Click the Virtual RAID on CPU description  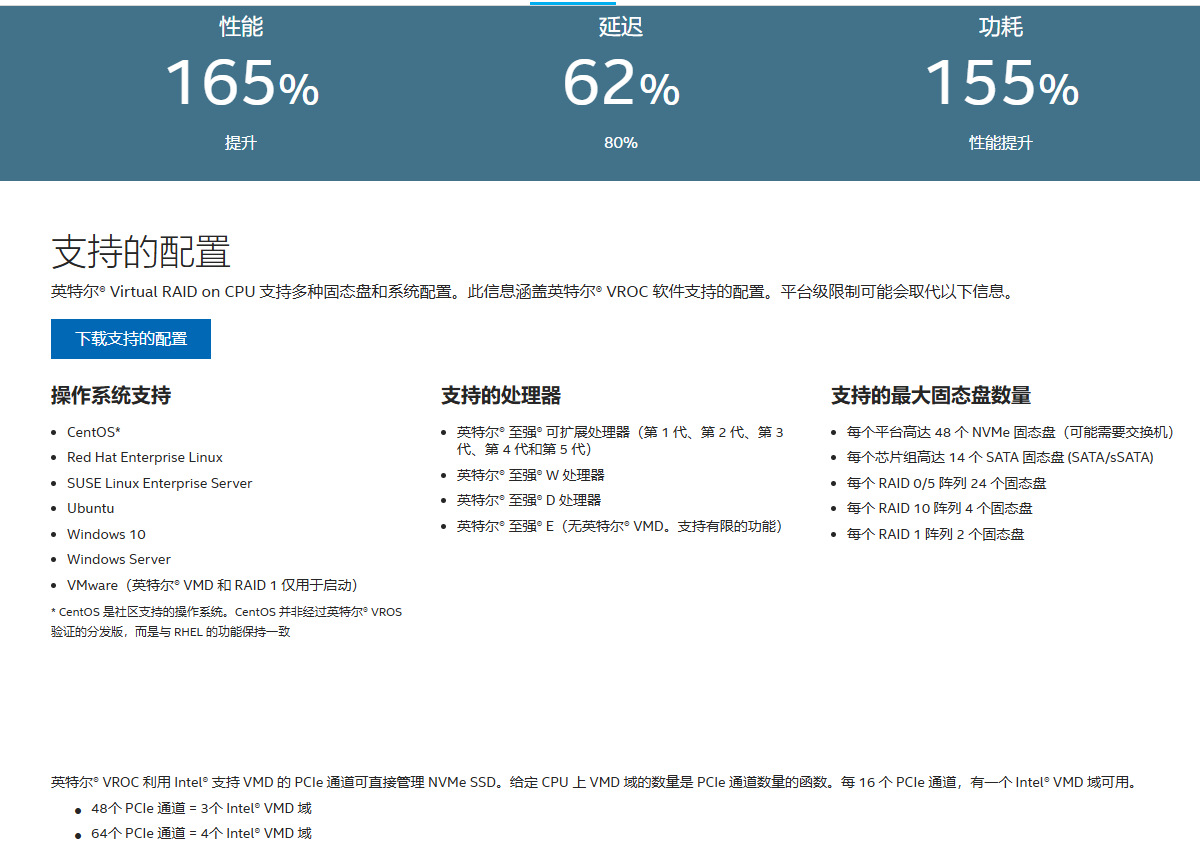coord(532,292)
